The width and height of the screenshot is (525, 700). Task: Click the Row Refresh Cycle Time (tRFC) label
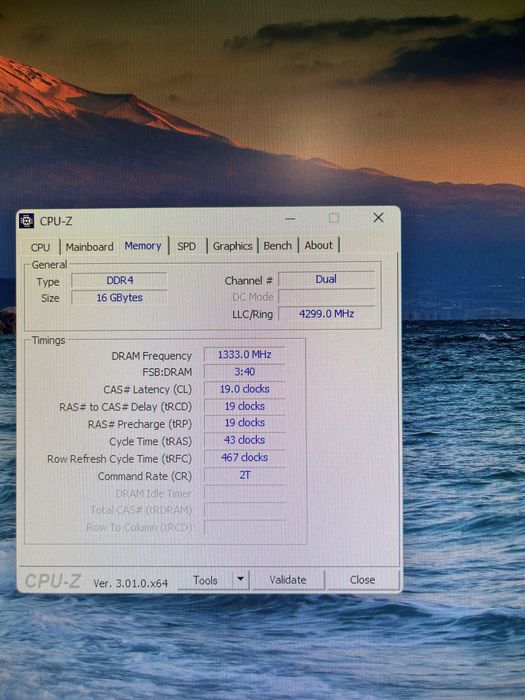coord(119,459)
